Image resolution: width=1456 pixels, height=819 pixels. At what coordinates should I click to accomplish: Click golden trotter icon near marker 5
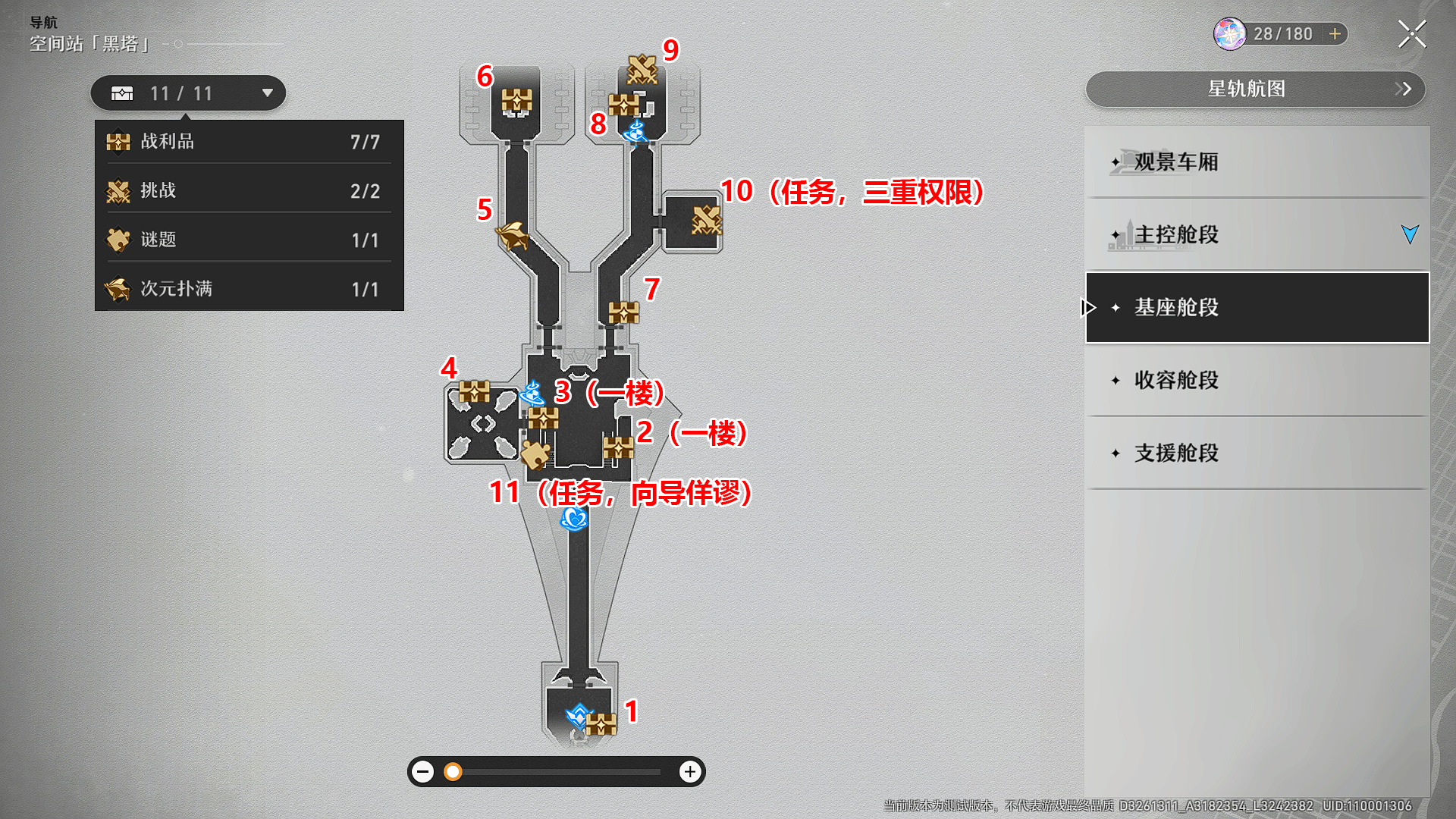coord(512,235)
